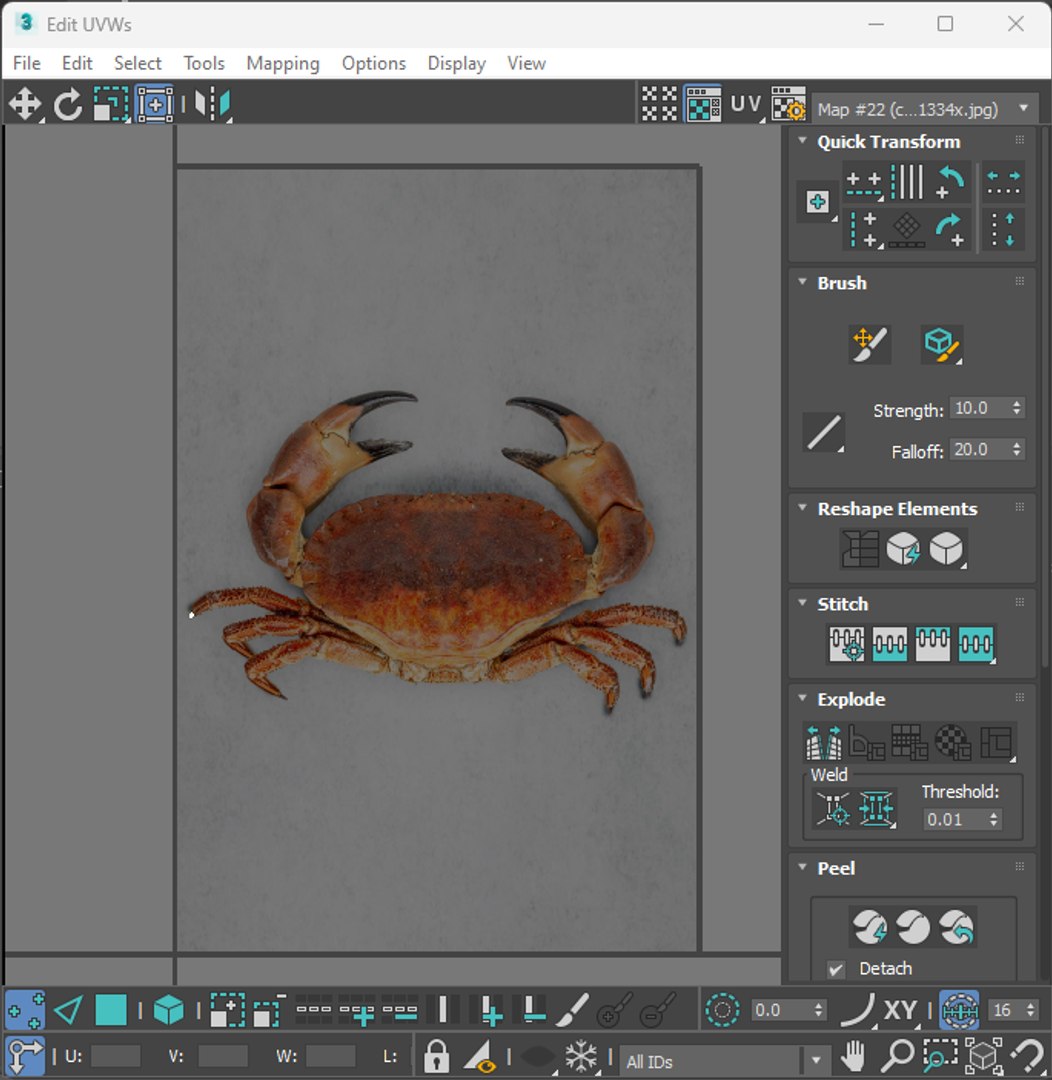
Task: Click Space Horizontally icon
Action: (x=1003, y=182)
